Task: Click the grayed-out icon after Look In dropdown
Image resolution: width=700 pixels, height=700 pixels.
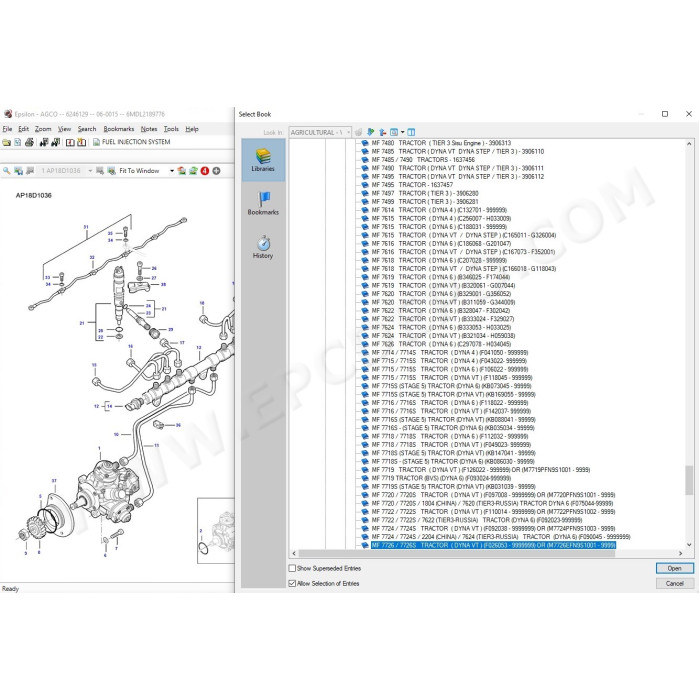Action: coord(358,133)
